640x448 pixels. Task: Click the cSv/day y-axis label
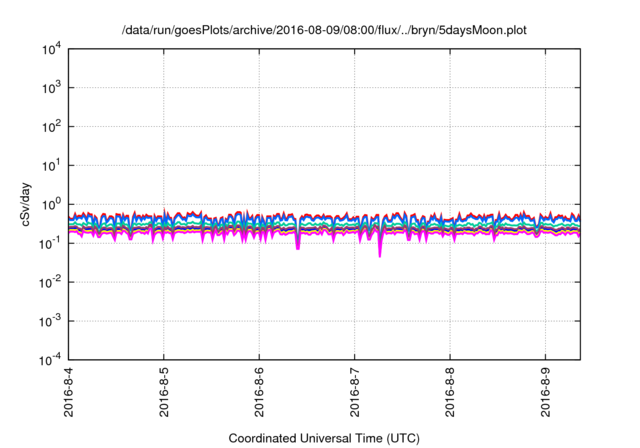(26, 204)
